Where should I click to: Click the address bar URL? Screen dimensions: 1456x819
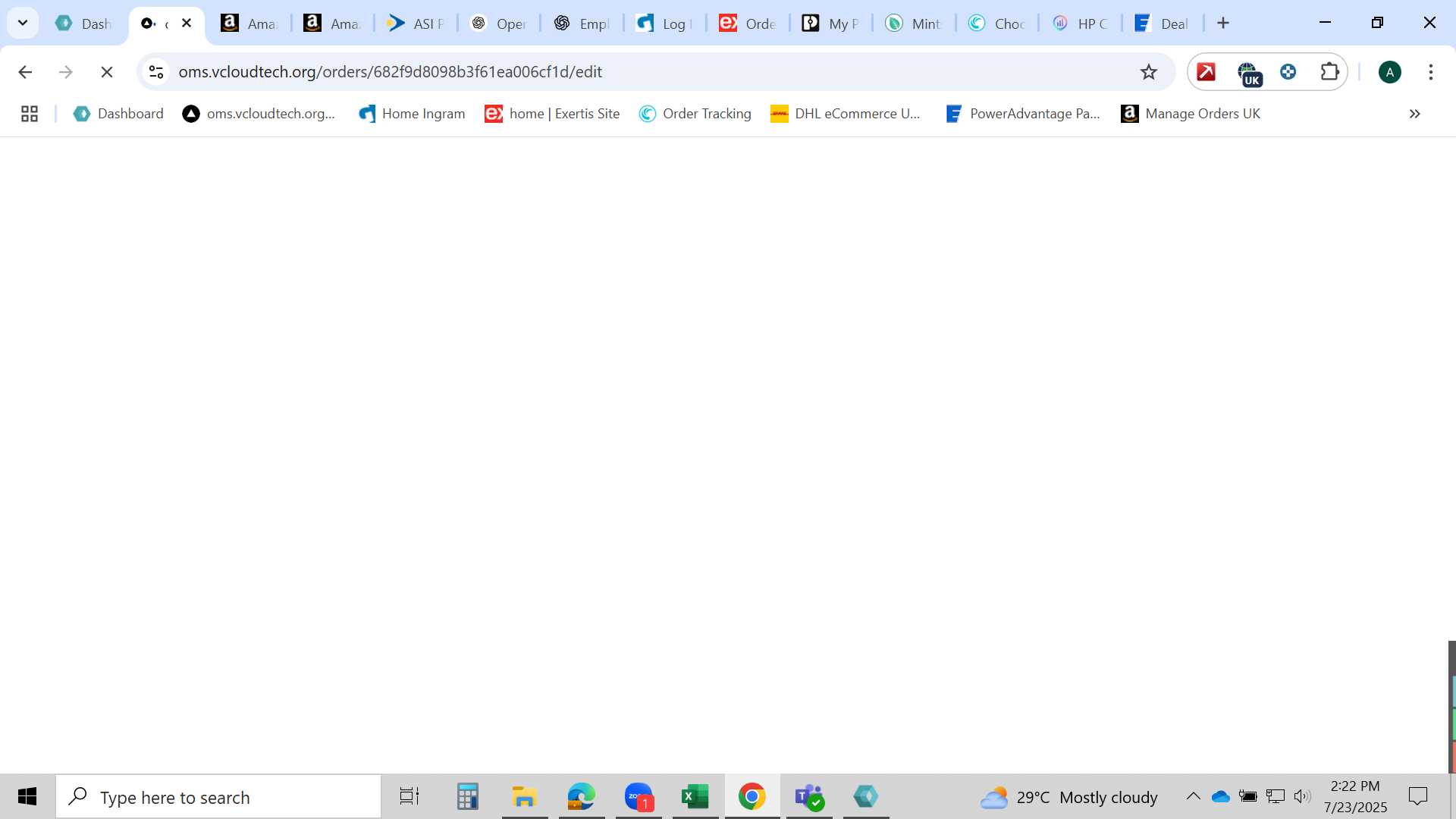coord(390,72)
